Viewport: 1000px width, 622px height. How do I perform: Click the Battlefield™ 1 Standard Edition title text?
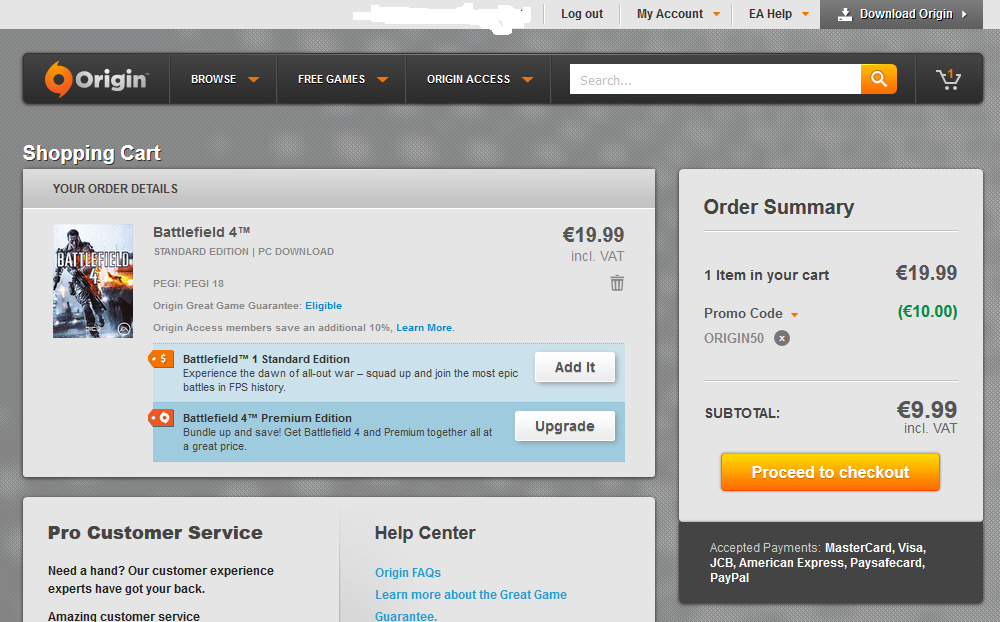point(266,359)
